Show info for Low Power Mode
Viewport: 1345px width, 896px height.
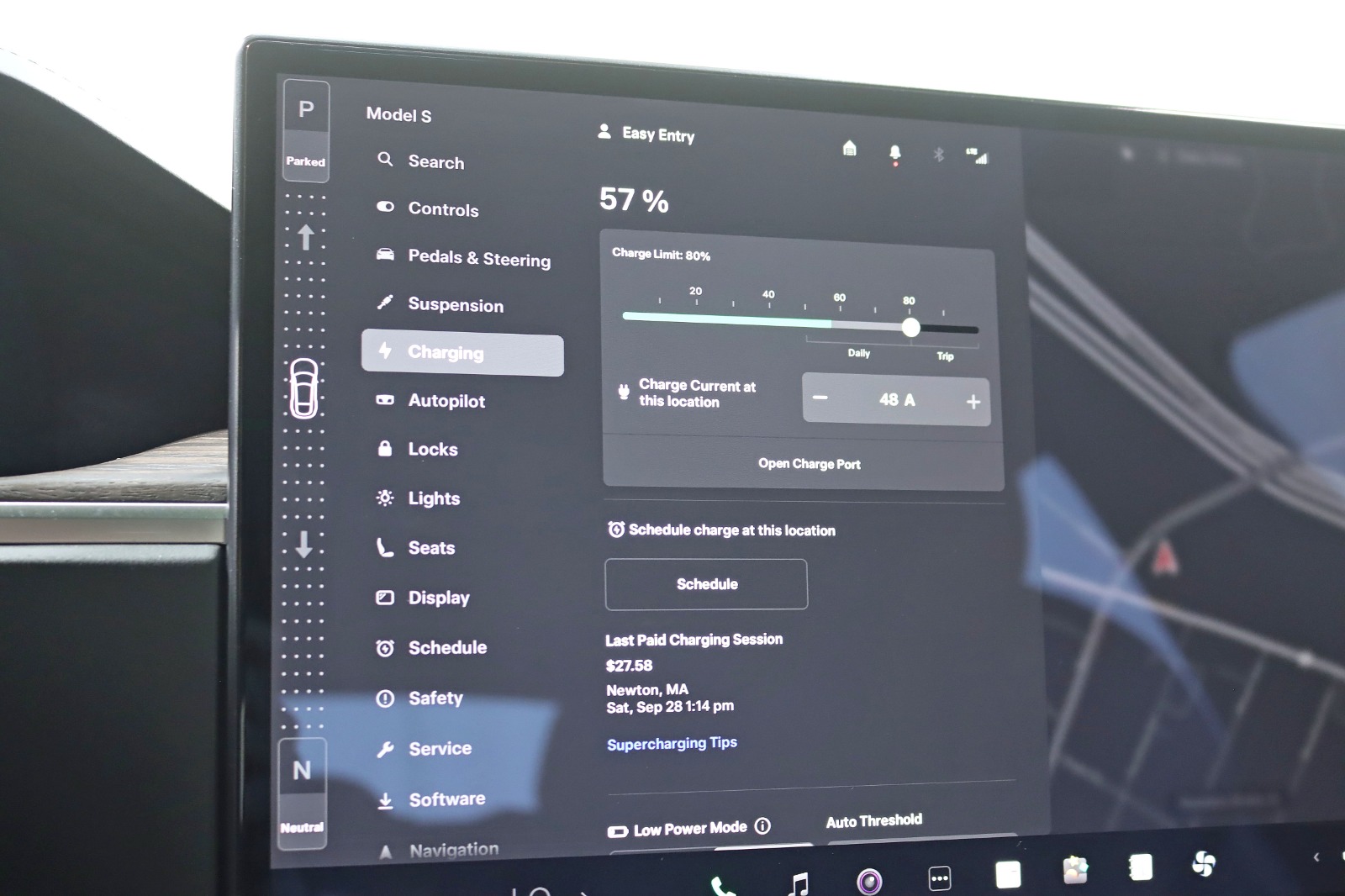[x=762, y=826]
